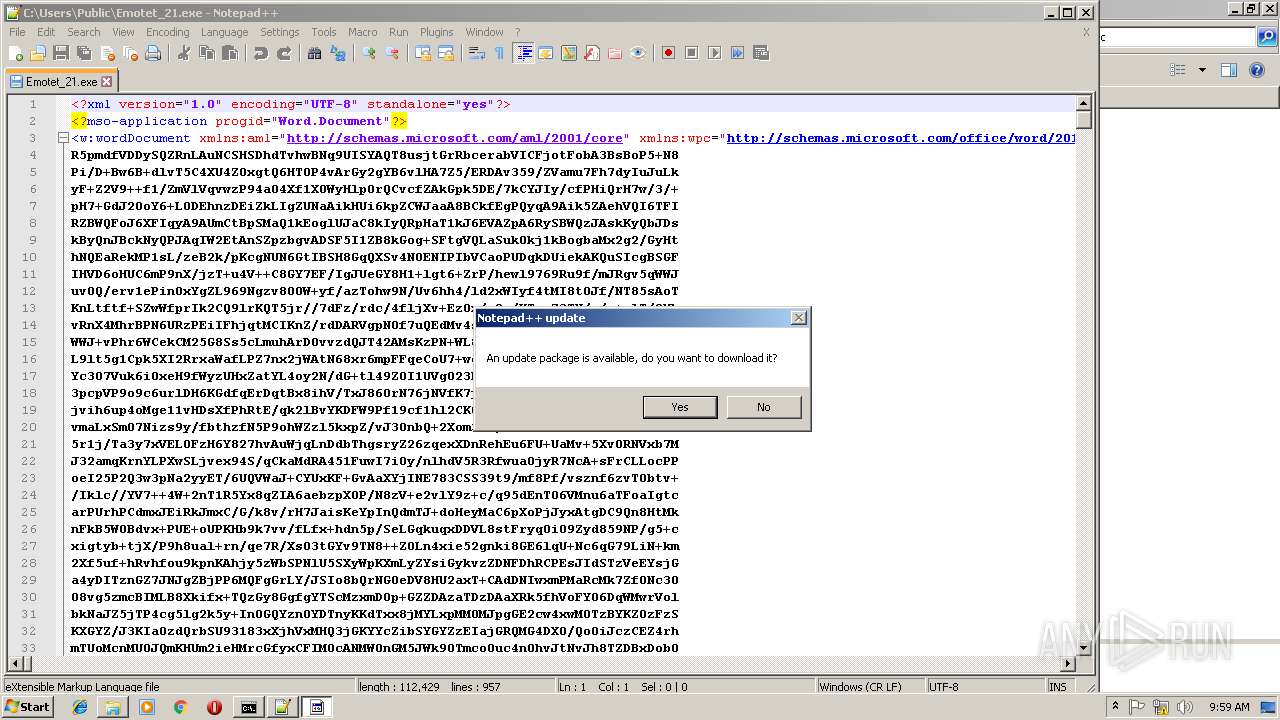This screenshot has width=1280, height=720.
Task: Open schemas.microsoft.com/aml/2001/core link
Action: pyautogui.click(x=455, y=138)
